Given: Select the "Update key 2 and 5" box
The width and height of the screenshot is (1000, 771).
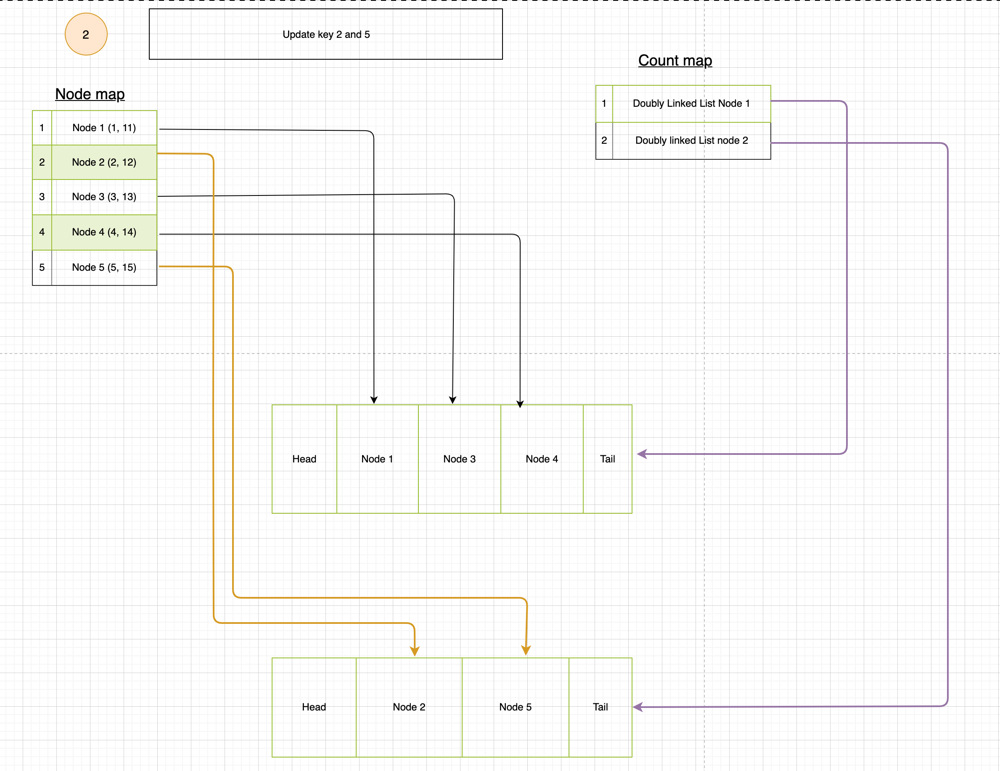Looking at the screenshot, I should 326,35.
